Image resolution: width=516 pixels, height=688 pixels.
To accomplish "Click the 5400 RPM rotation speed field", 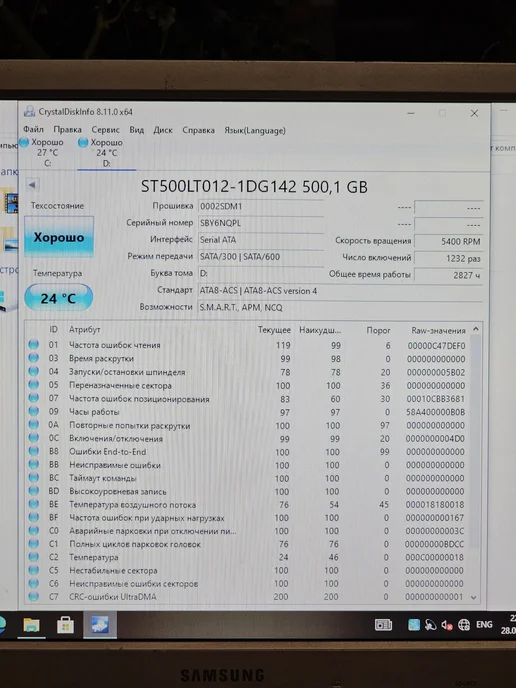I will coord(448,241).
